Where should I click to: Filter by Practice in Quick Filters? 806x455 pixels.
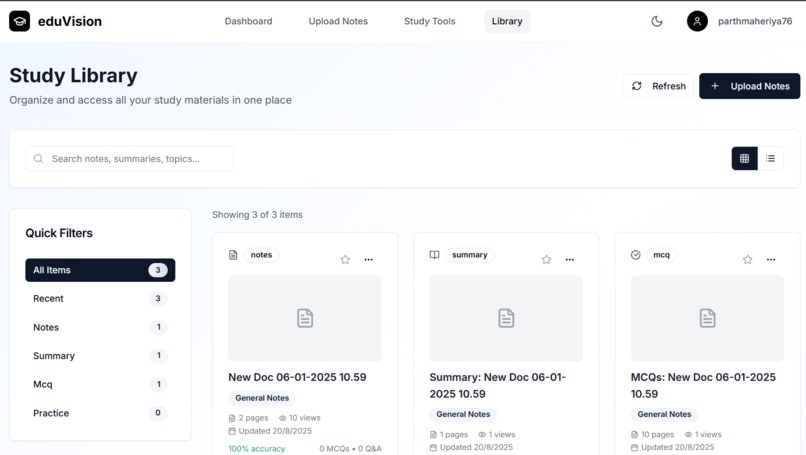pos(100,413)
